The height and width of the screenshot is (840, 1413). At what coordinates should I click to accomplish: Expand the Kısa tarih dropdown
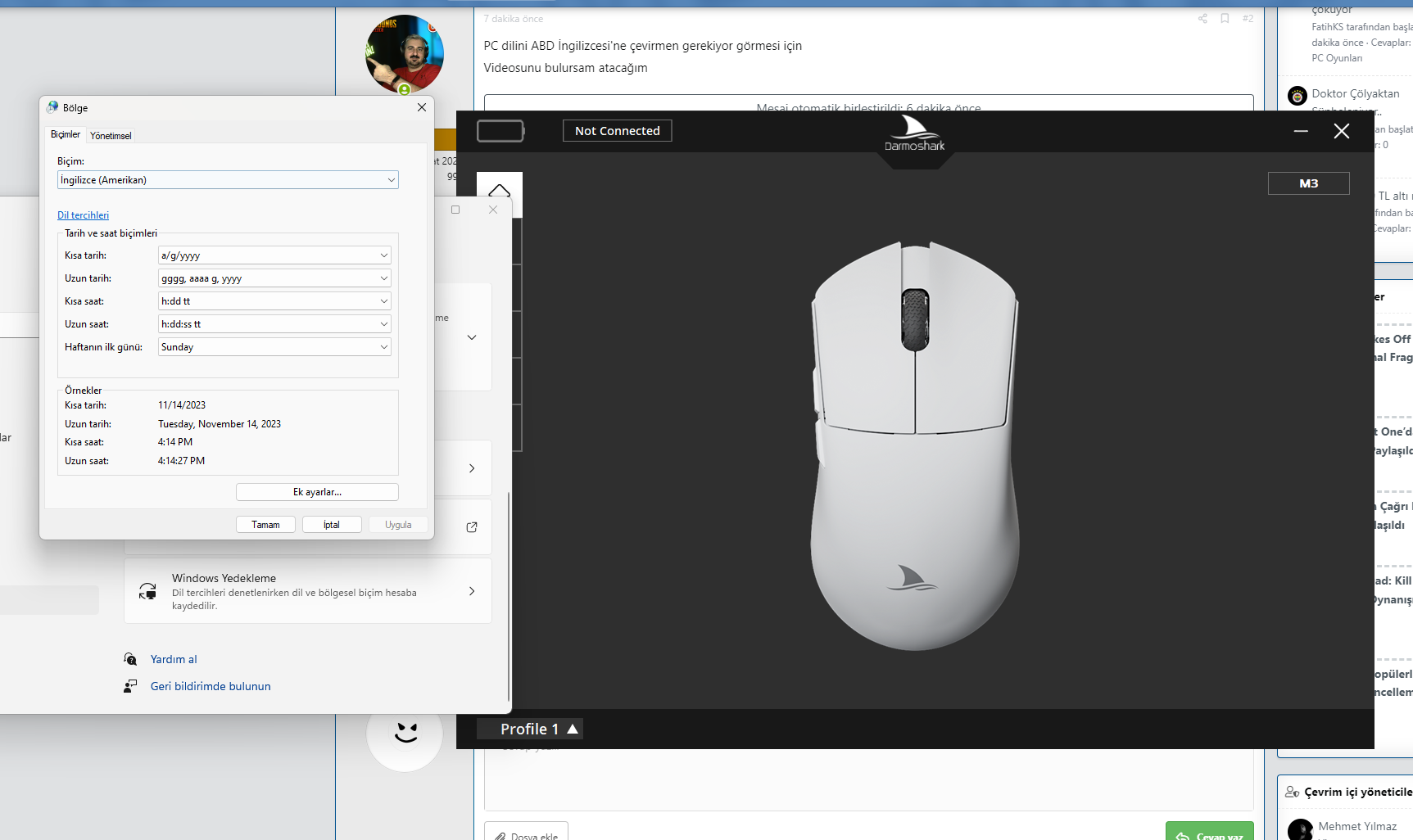(274, 255)
